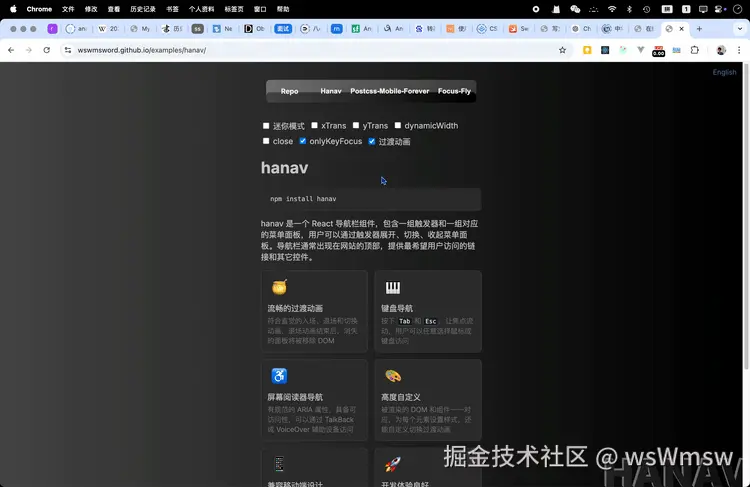Reload the current page

[x=46, y=50]
